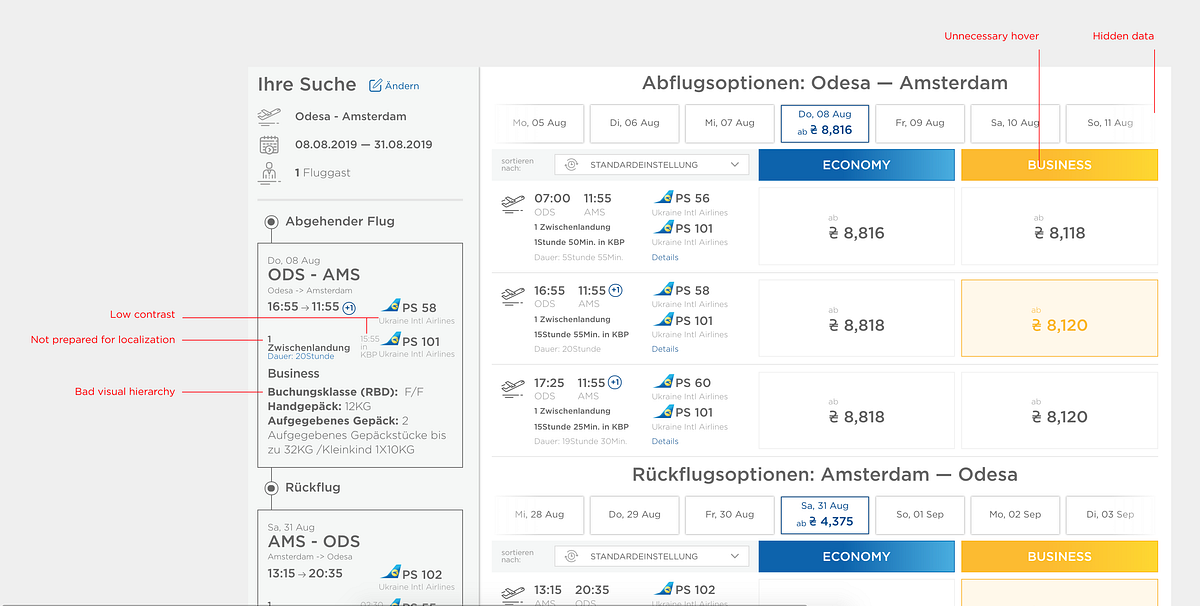Image resolution: width=1200 pixels, height=606 pixels.
Task: Click the Ukraine Intl Airlines logo beside PS 56
Action: (x=663, y=198)
